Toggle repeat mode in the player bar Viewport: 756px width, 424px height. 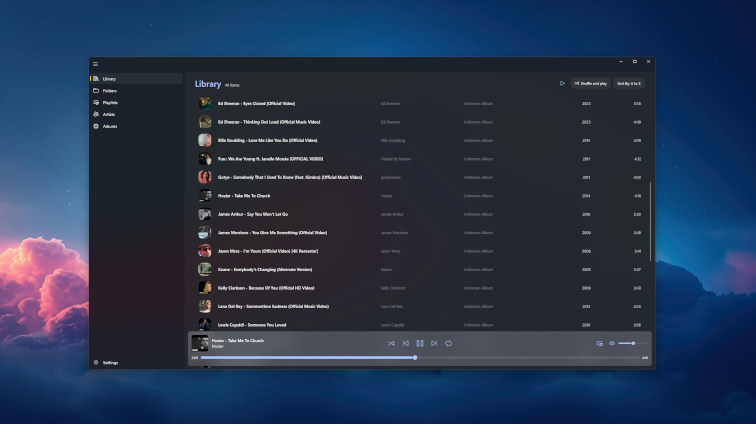449,343
